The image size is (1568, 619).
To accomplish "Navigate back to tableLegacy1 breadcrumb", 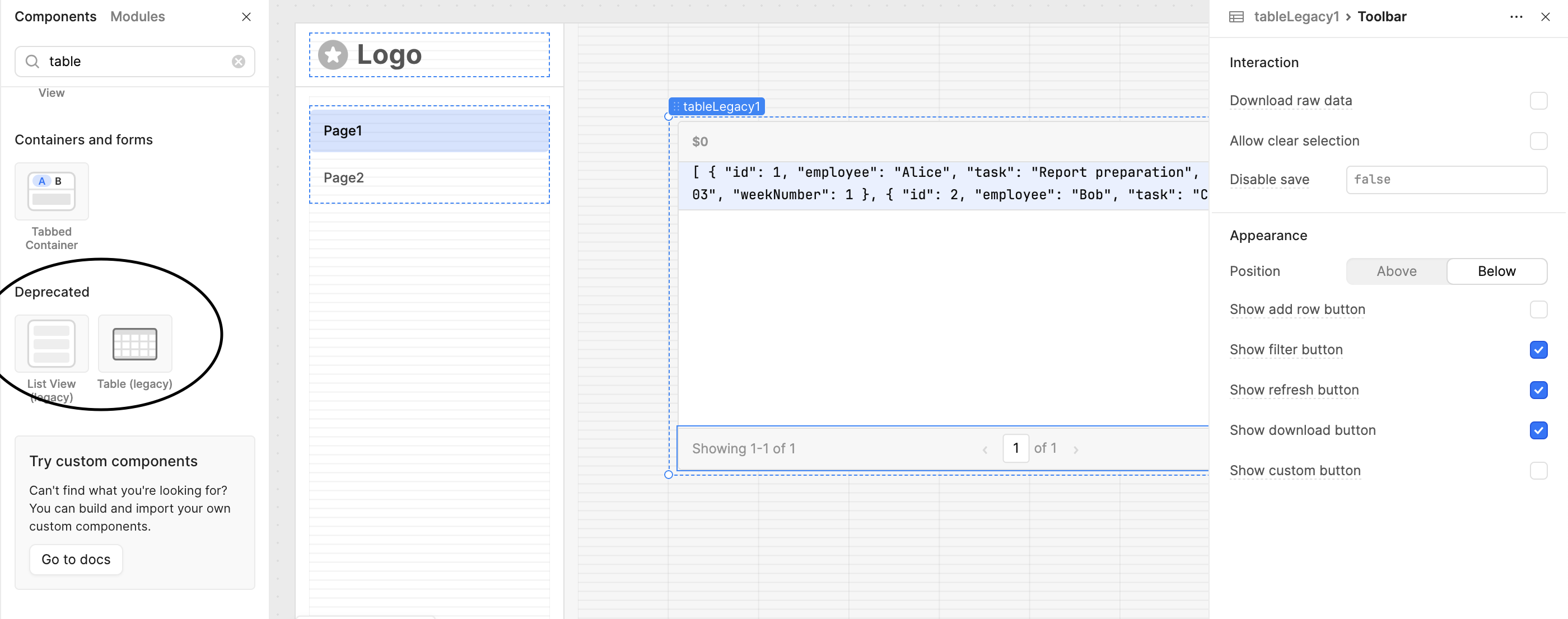I will [x=1296, y=17].
